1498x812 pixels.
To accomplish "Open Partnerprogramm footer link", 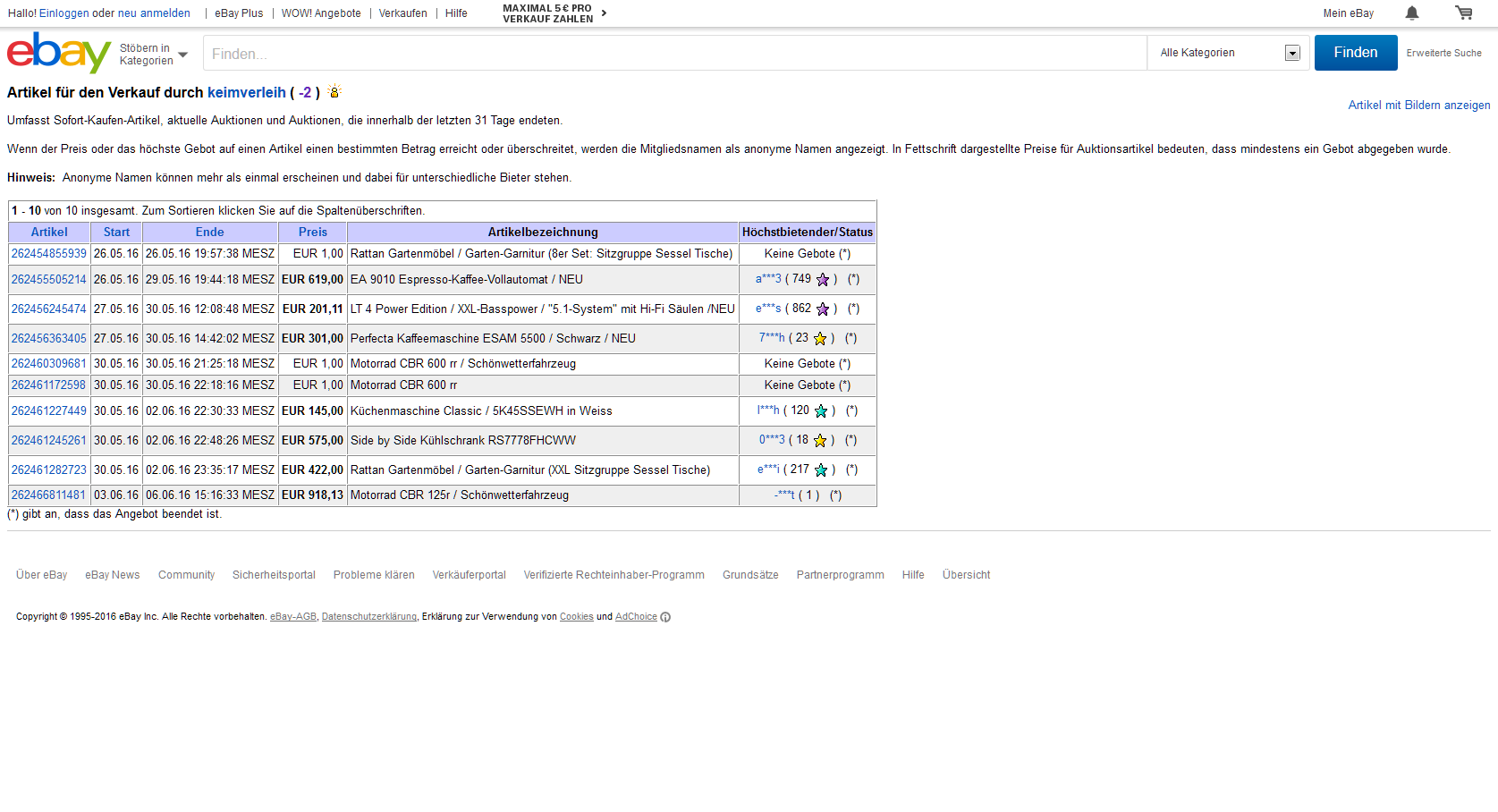I will coord(840,575).
